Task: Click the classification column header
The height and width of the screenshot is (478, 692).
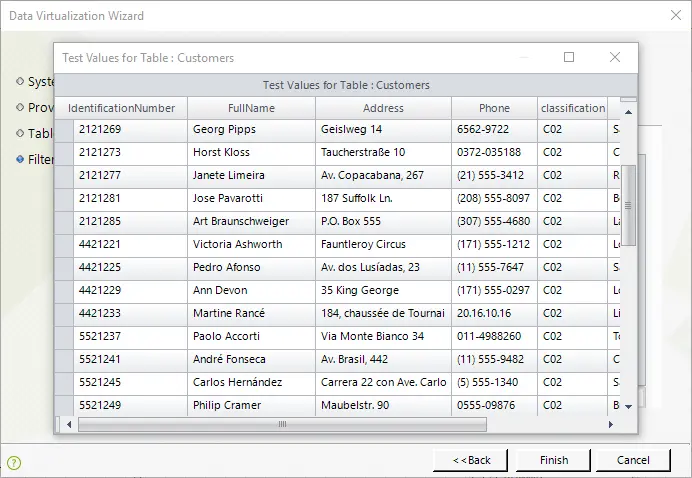Action: [572, 108]
